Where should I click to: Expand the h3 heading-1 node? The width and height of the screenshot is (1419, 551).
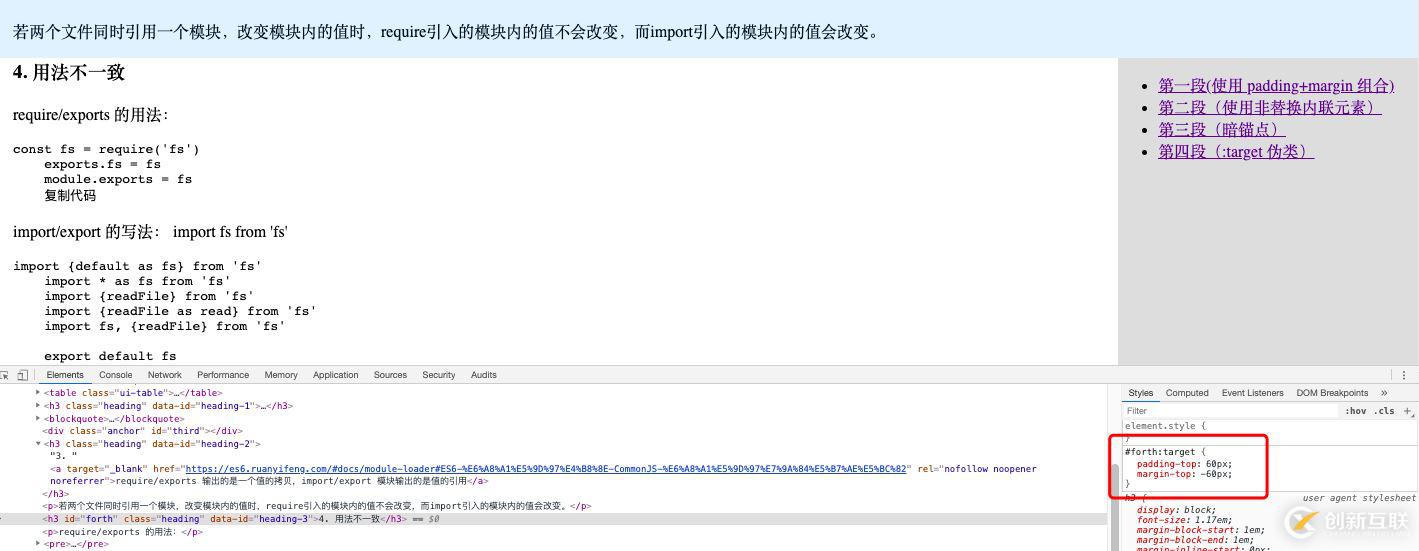point(38,406)
